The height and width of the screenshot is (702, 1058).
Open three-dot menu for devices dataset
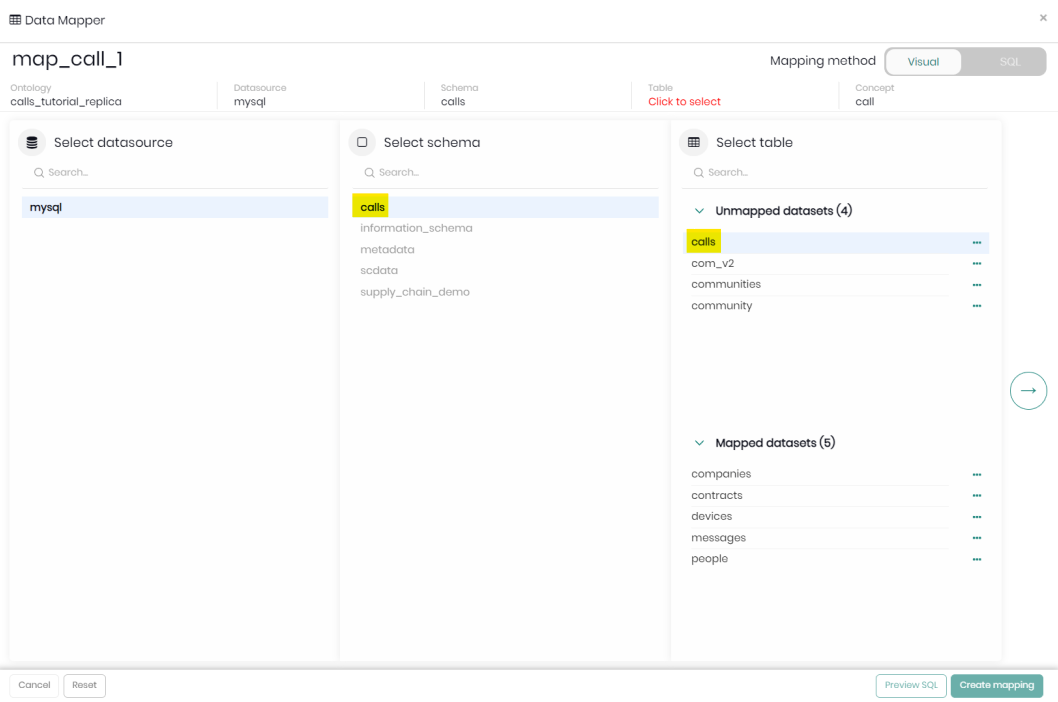tap(976, 517)
